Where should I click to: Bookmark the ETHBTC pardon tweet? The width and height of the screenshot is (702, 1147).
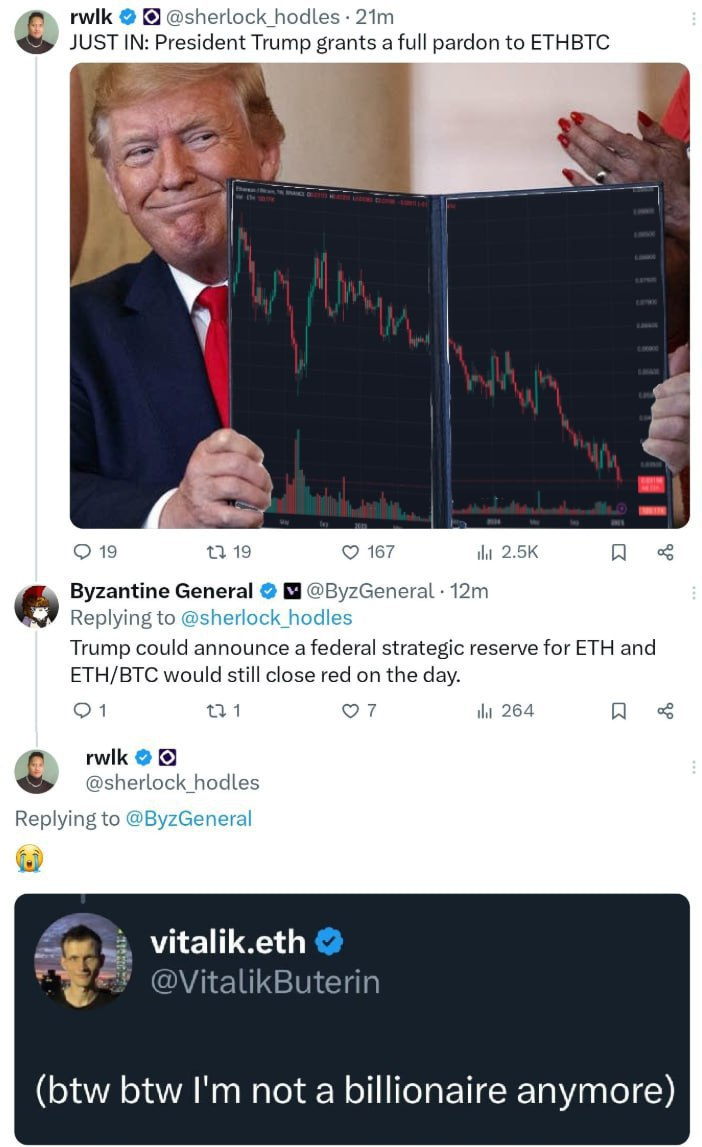click(x=618, y=551)
